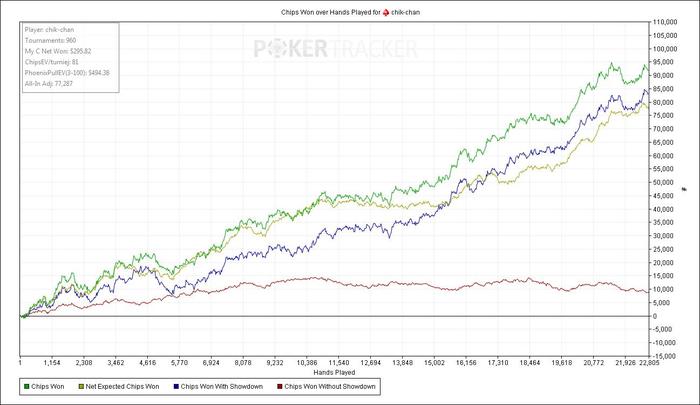700x405 pixels.
Task: Click x-axis tick label '18,464'
Action: tap(529, 363)
